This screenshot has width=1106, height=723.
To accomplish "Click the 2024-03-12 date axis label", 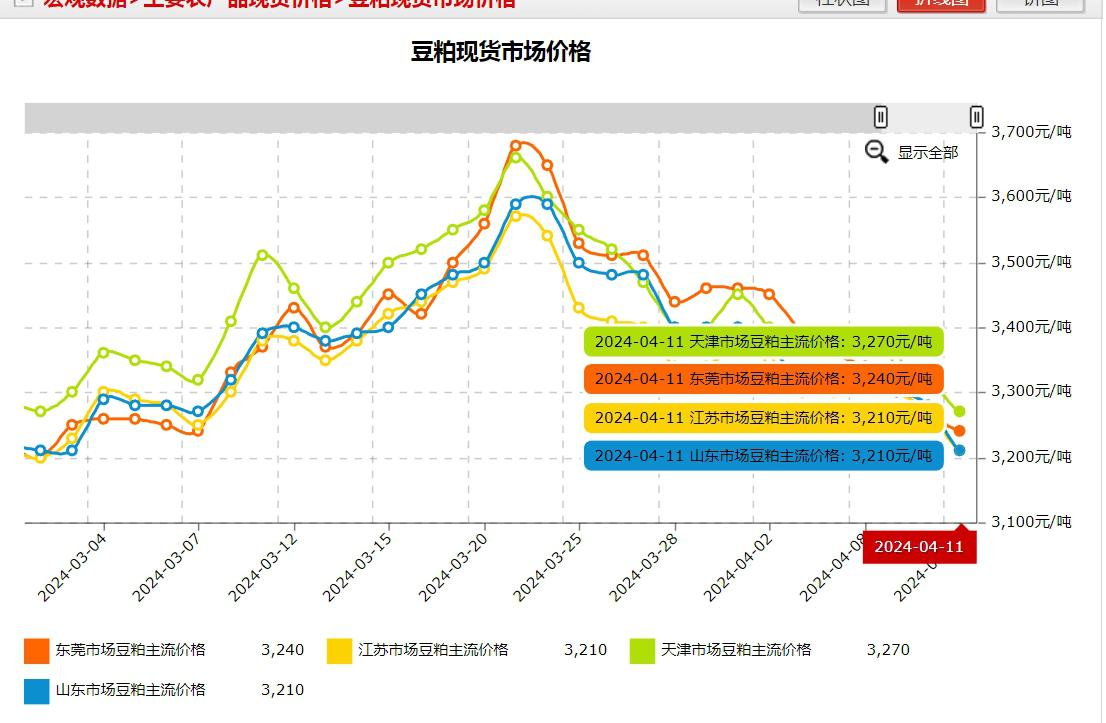I will (x=262, y=568).
